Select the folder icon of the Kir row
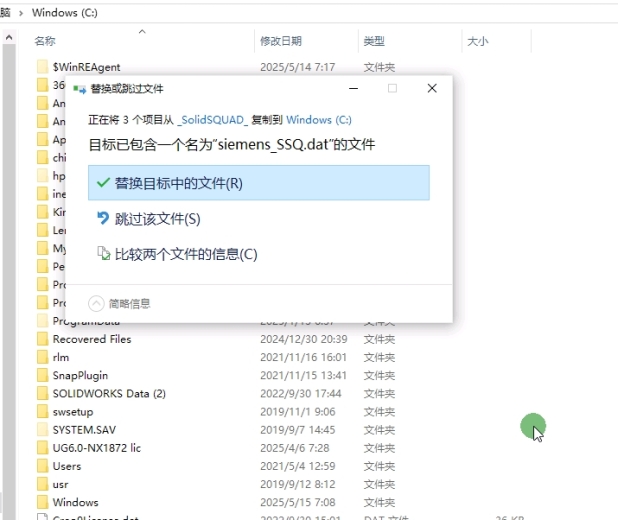This screenshot has height=520, width=618. [42, 212]
